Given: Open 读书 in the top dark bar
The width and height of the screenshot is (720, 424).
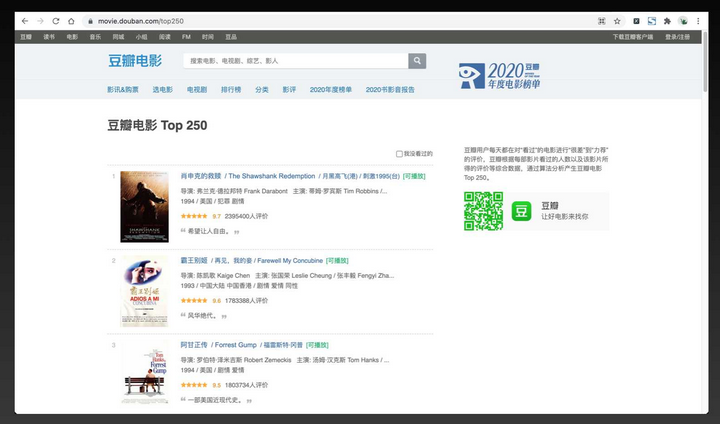Looking at the screenshot, I should point(49,37).
